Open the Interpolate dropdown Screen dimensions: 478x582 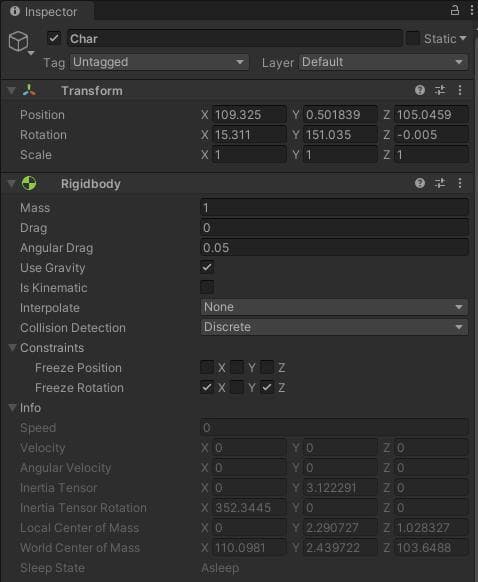(334, 307)
